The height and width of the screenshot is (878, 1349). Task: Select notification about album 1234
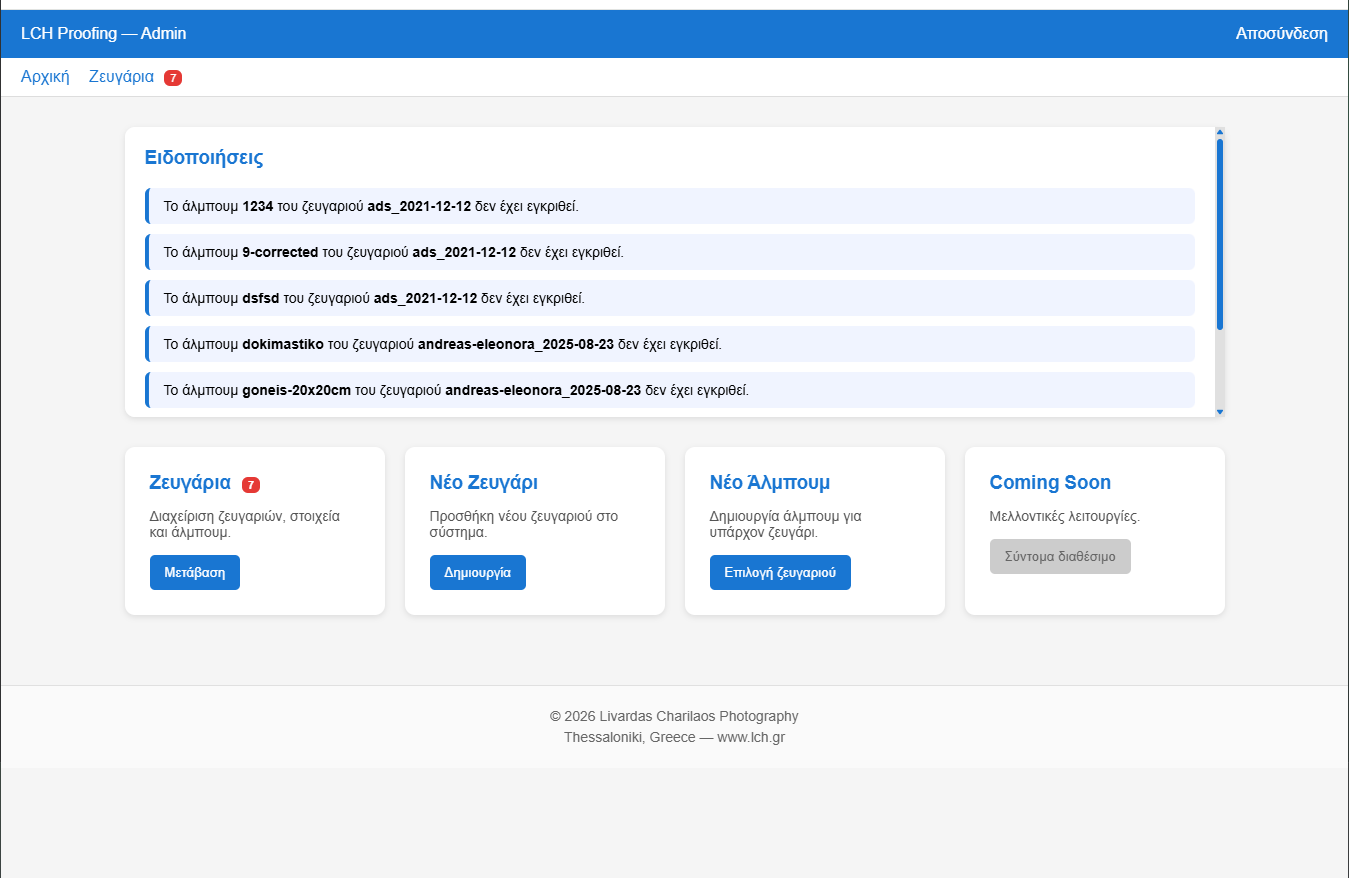tap(670, 206)
